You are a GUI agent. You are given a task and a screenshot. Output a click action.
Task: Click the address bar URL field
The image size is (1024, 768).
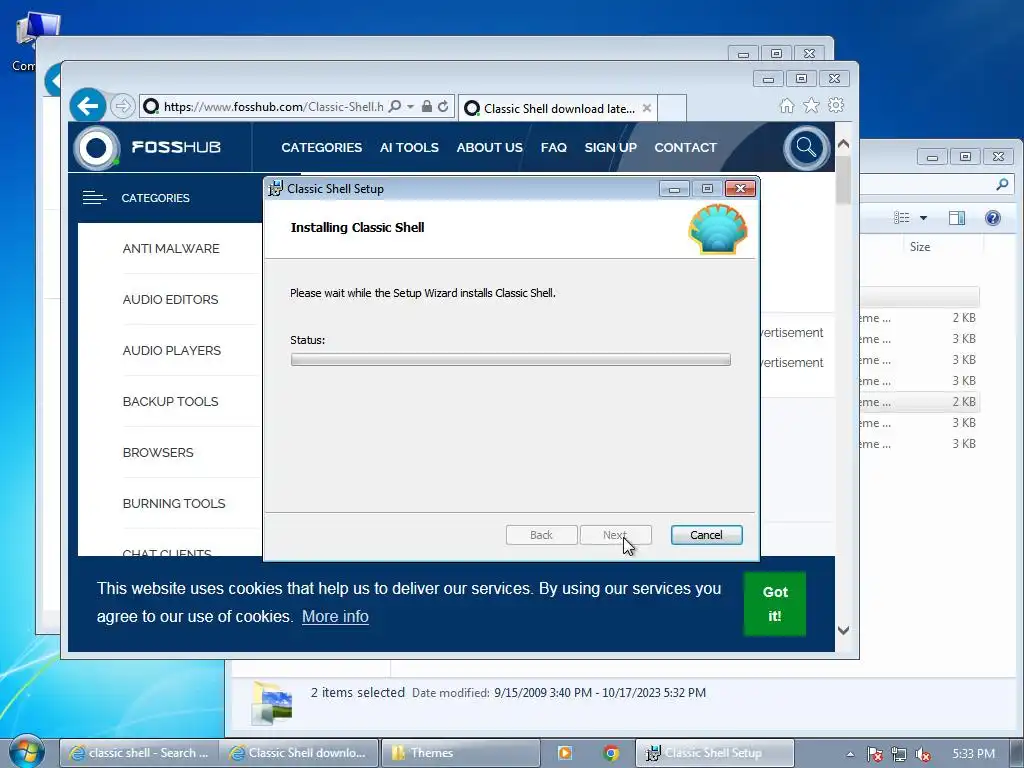274,106
